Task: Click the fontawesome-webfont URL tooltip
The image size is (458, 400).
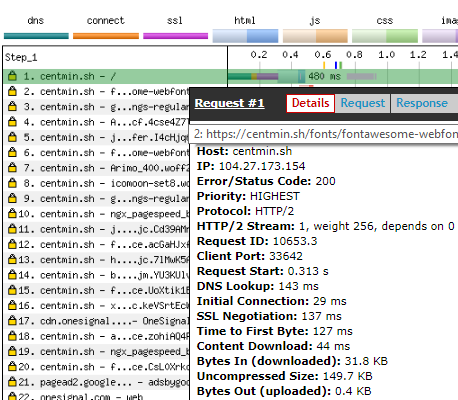Action: [325, 134]
